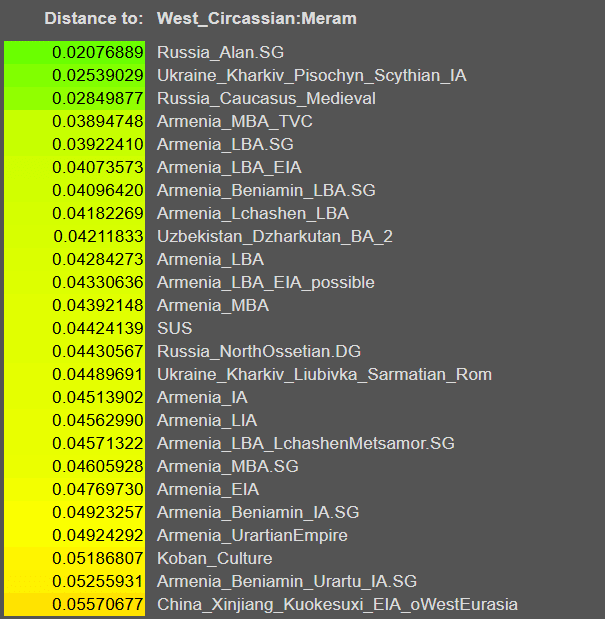Click the Armenia_Lchashen_LBA label
Image resolution: width=605 pixels, height=619 pixels.
click(253, 213)
